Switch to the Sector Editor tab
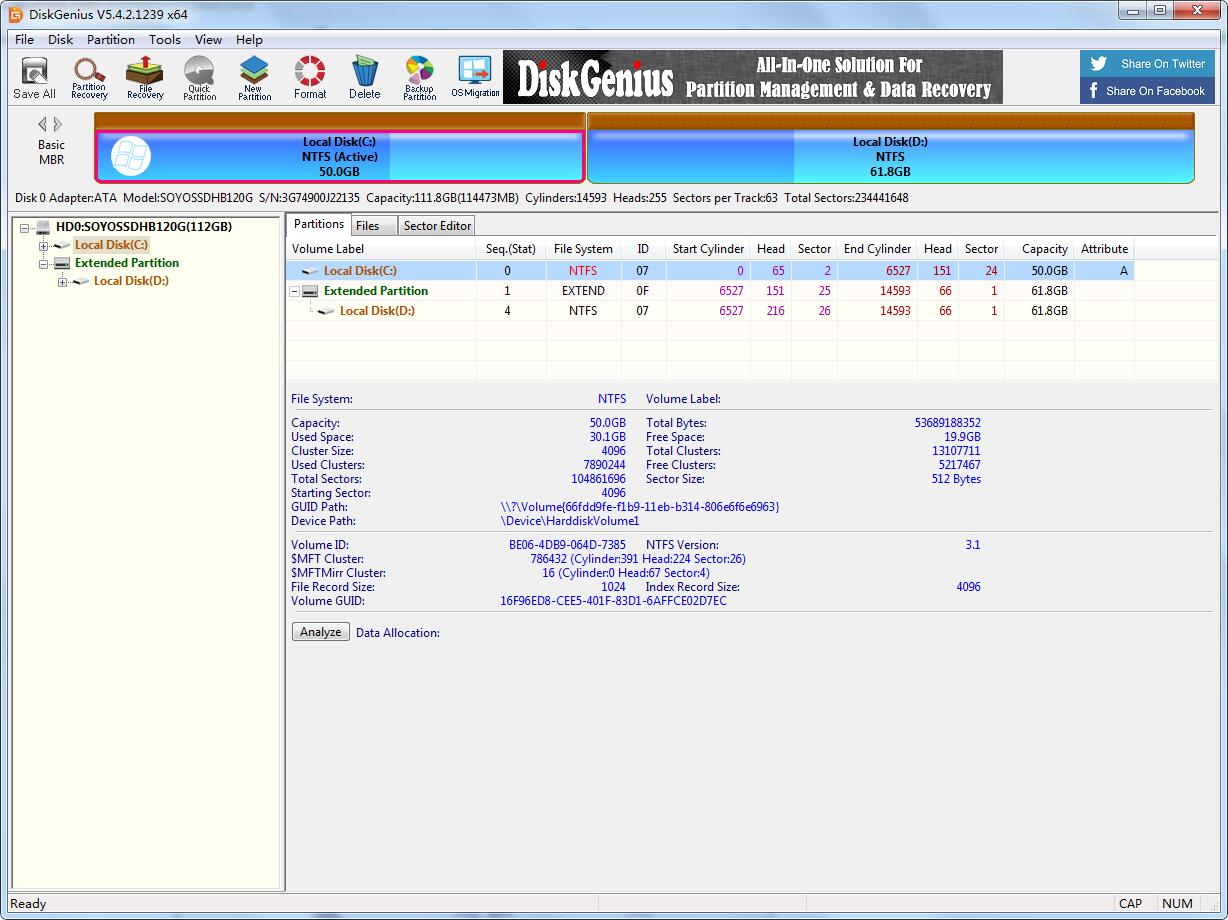This screenshot has width=1228, height=920. [x=437, y=226]
